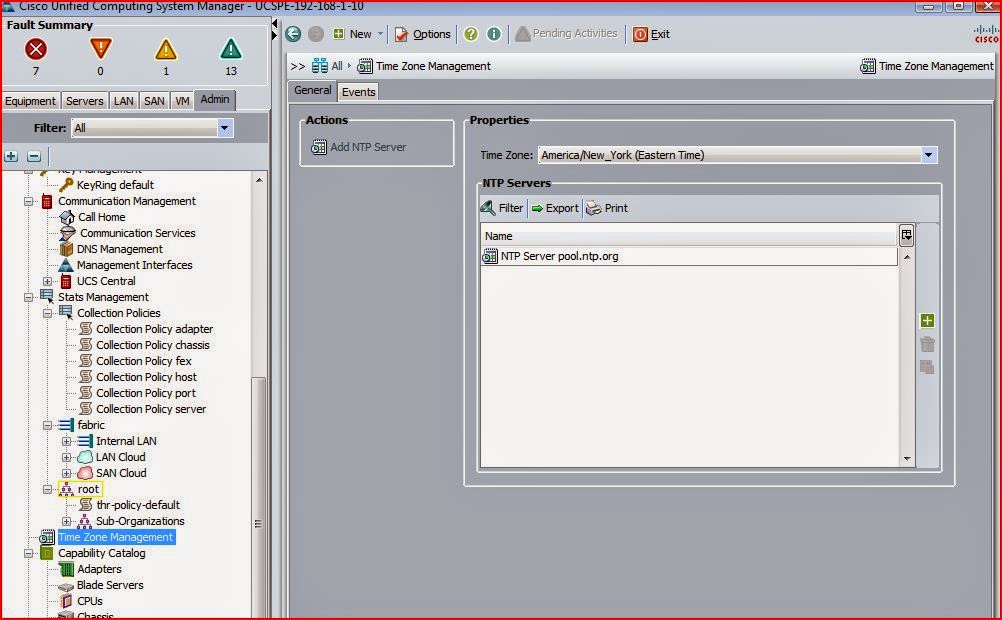Screen dimensions: 1002x620
Task: Click the green plus icon to add entry
Action: 927,320
